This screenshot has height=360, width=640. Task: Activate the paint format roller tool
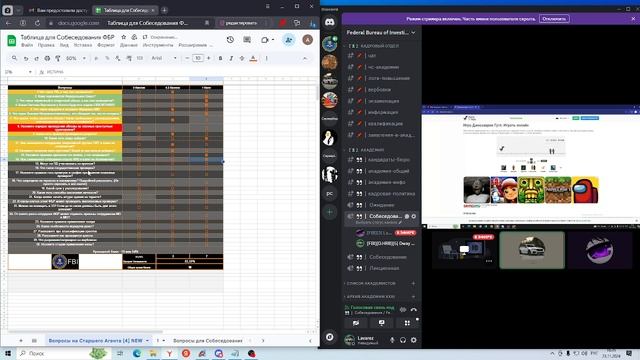[x=58, y=58]
